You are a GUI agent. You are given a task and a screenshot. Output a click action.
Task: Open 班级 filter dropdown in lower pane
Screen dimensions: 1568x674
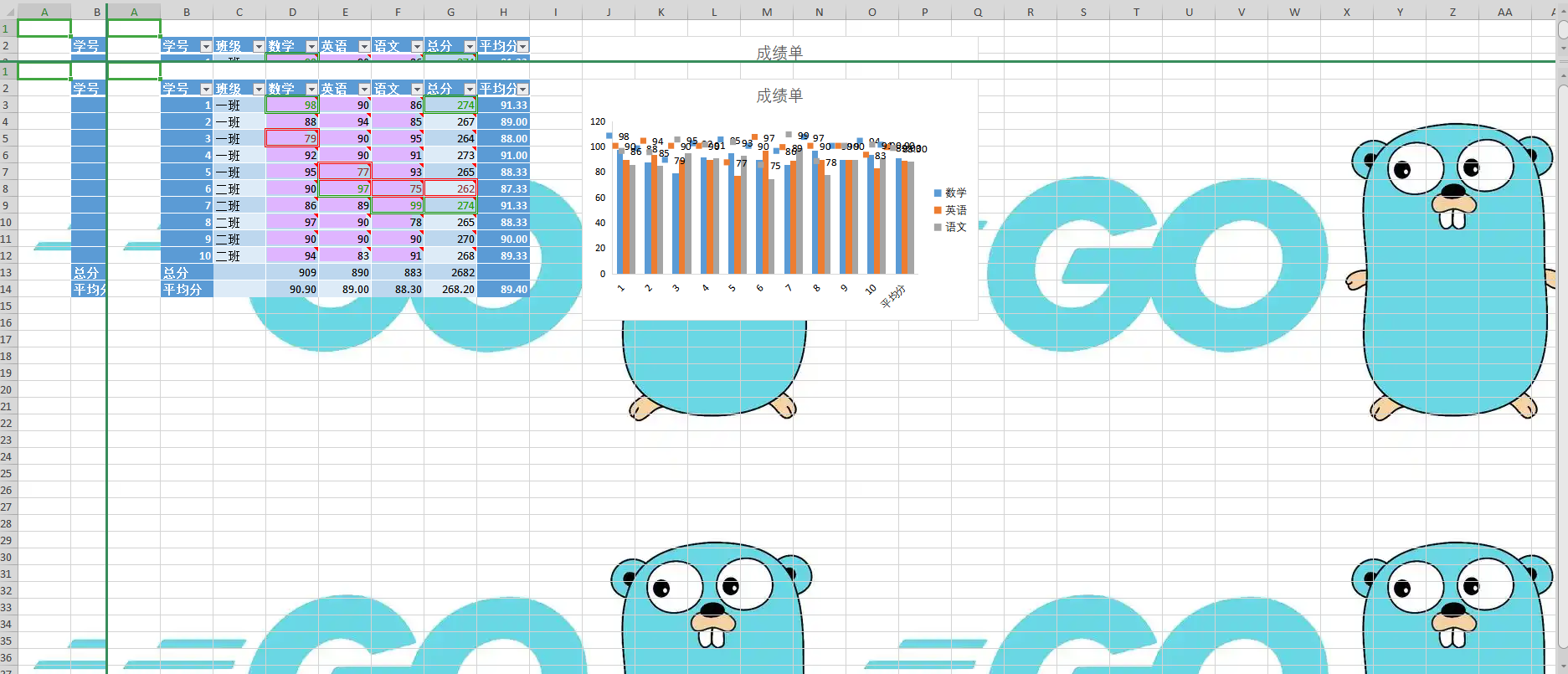[x=259, y=89]
